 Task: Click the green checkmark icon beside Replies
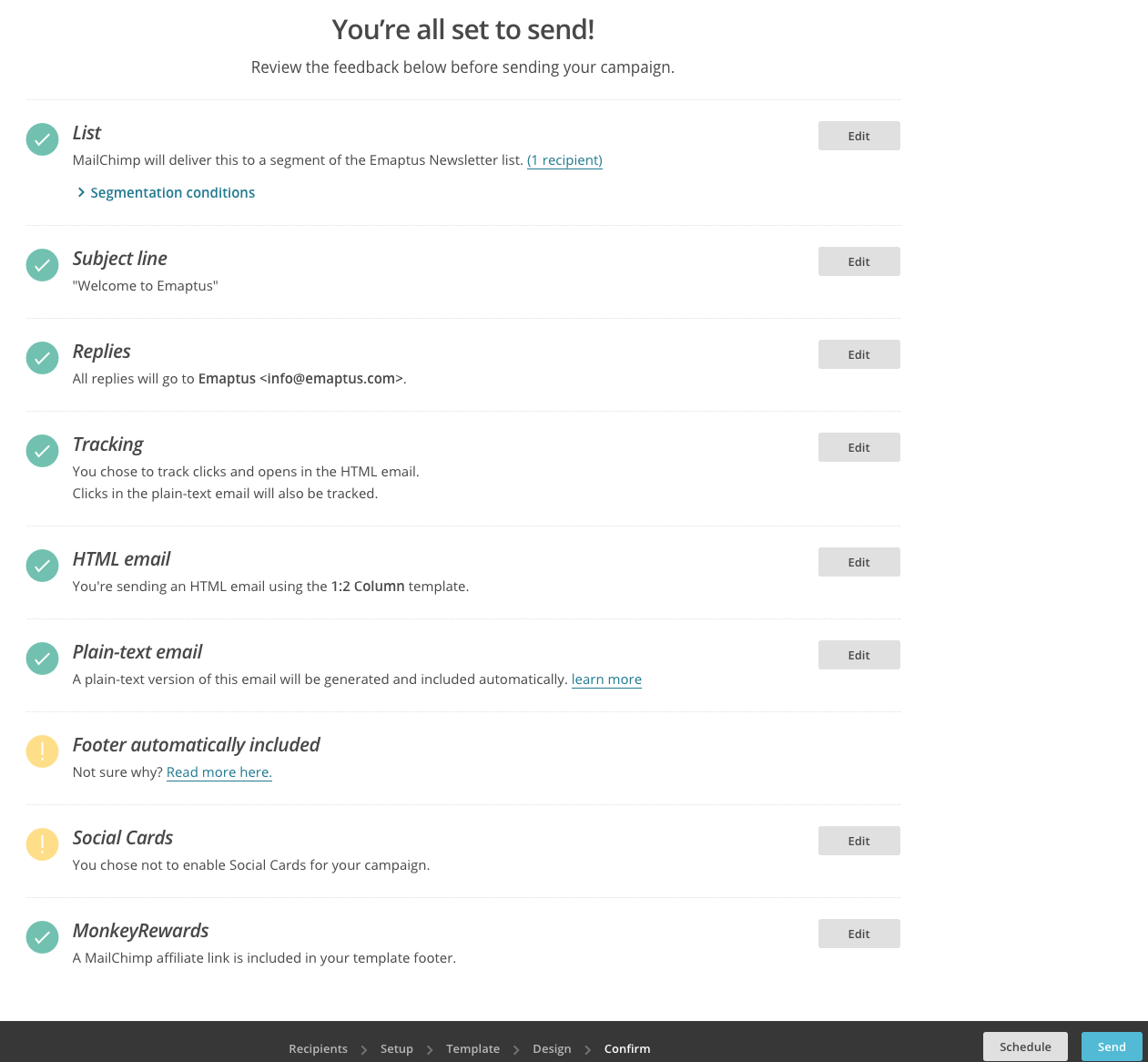coord(42,358)
